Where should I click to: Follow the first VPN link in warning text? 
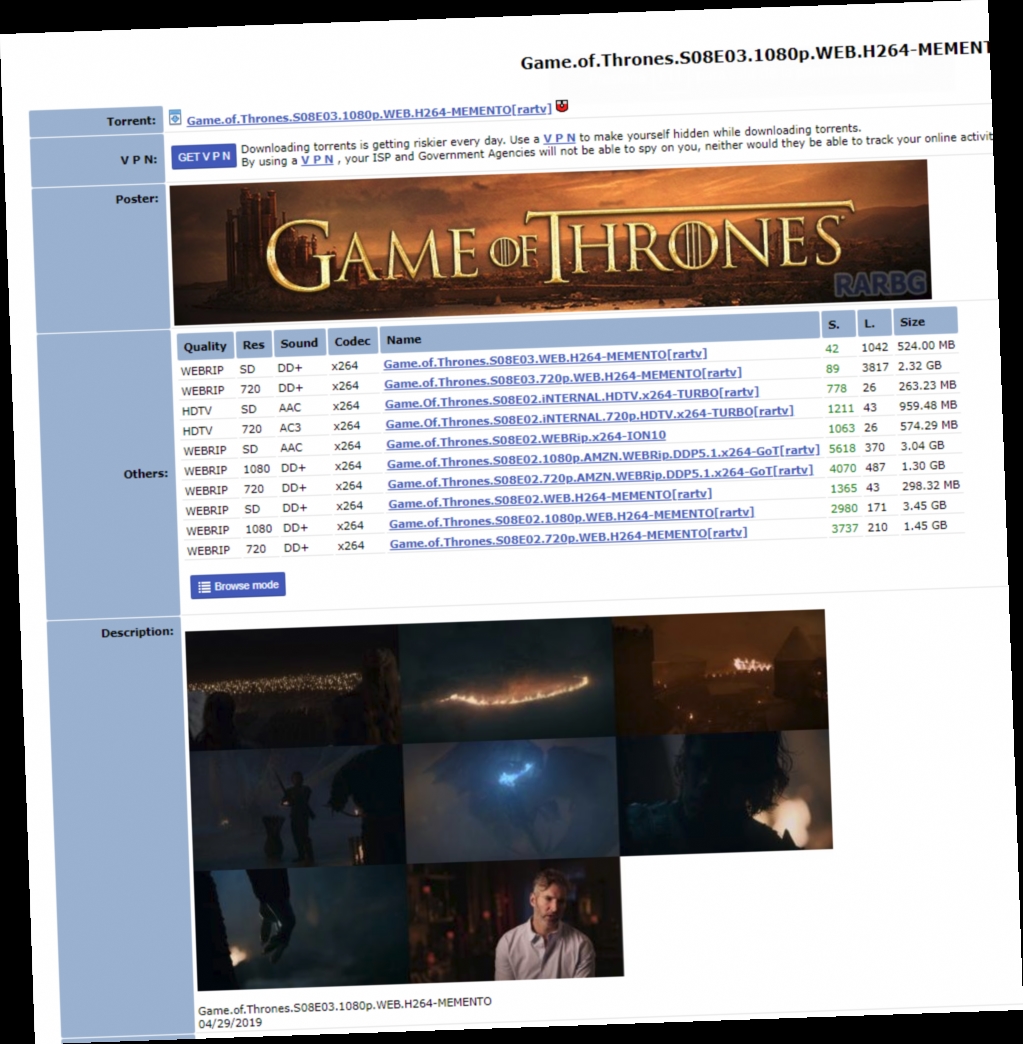click(x=559, y=138)
